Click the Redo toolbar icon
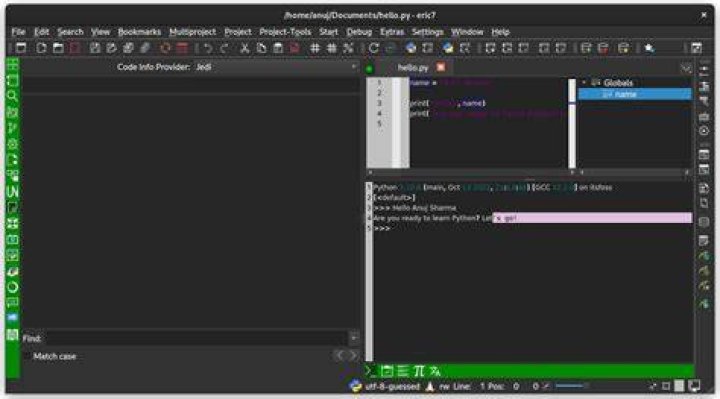 (x=225, y=48)
